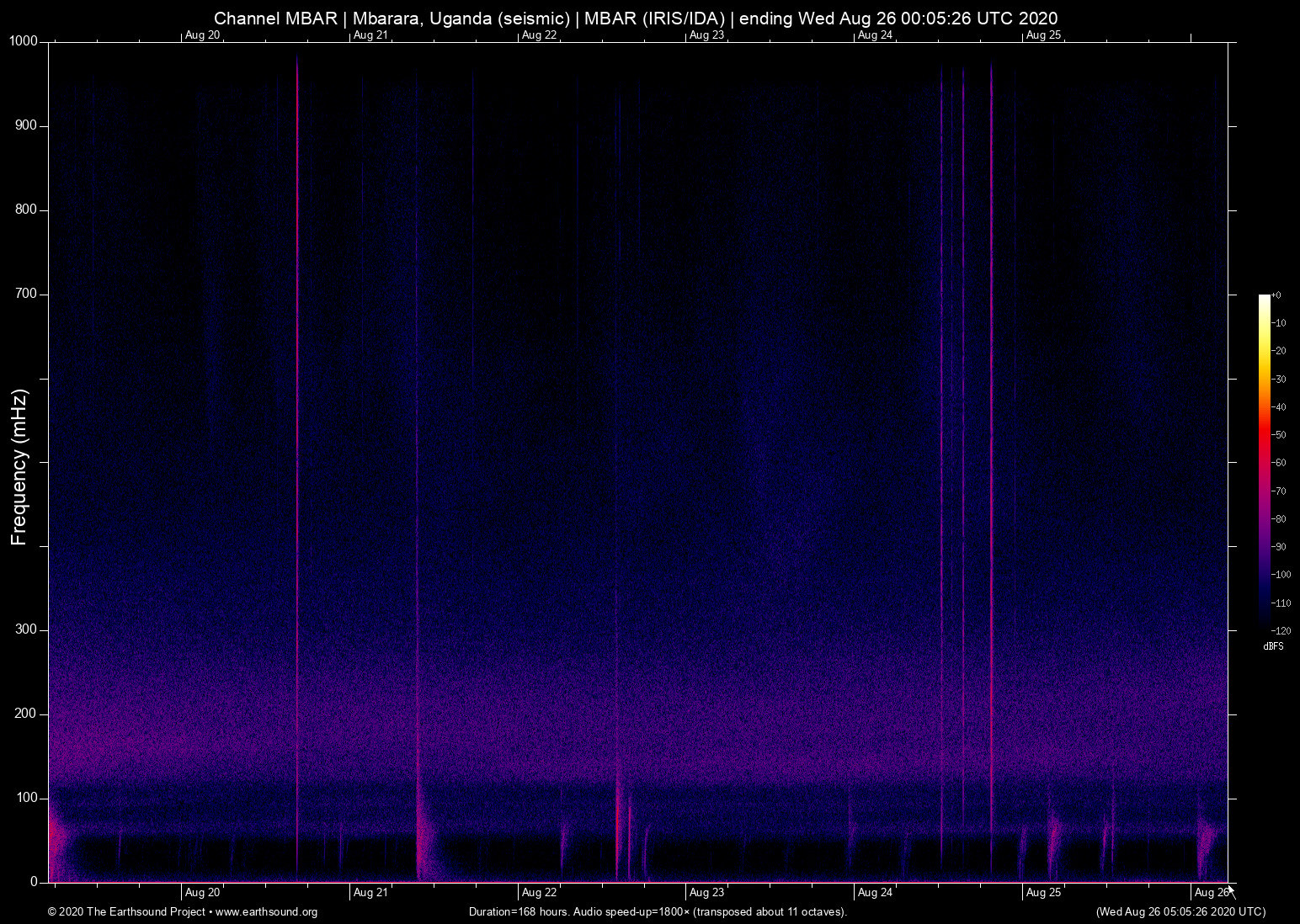Click the 700 mHz frequency tick label
This screenshot has width=1300, height=924.
click(x=26, y=294)
